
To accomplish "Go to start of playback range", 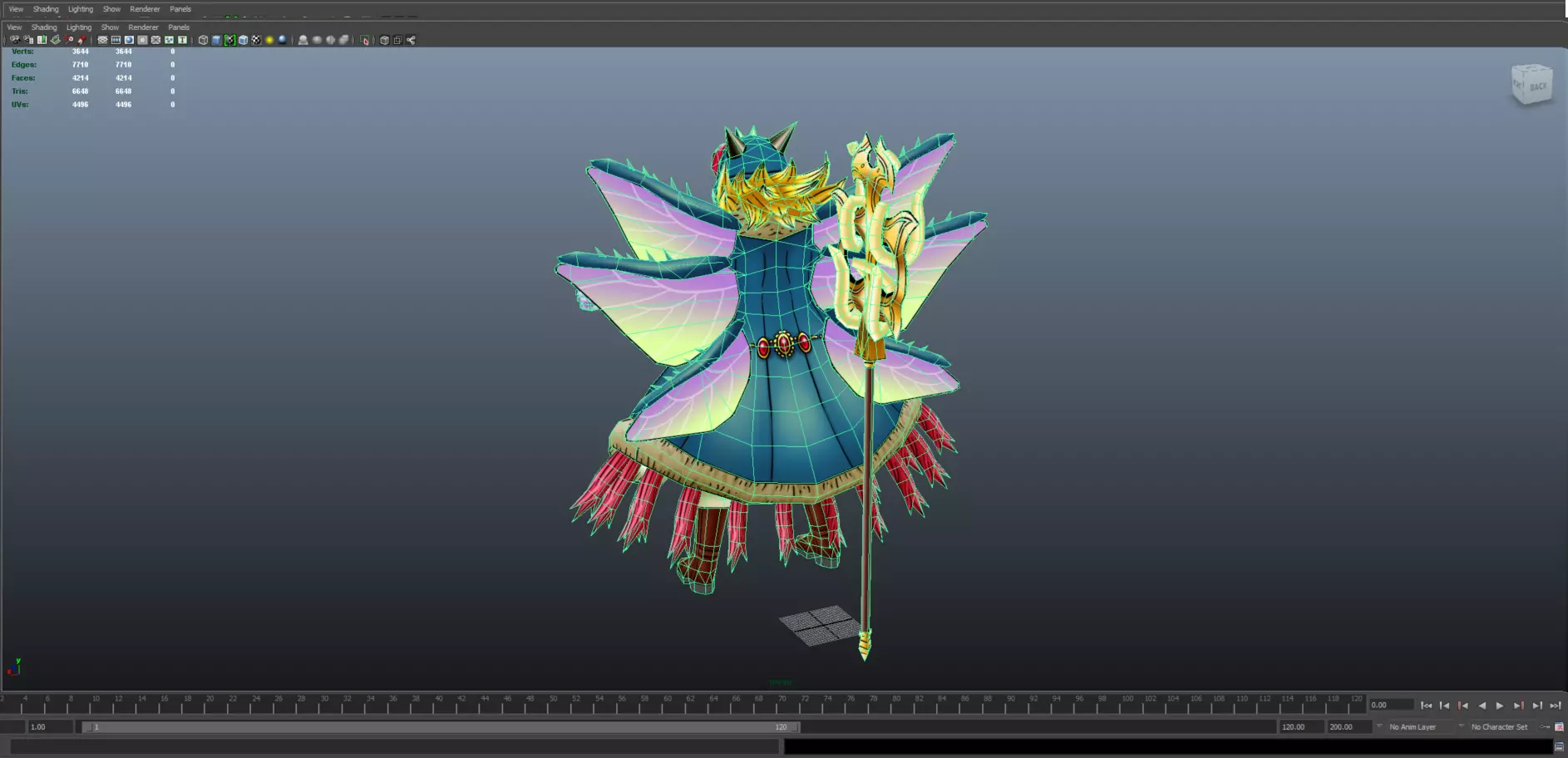I will pyautogui.click(x=1427, y=706).
